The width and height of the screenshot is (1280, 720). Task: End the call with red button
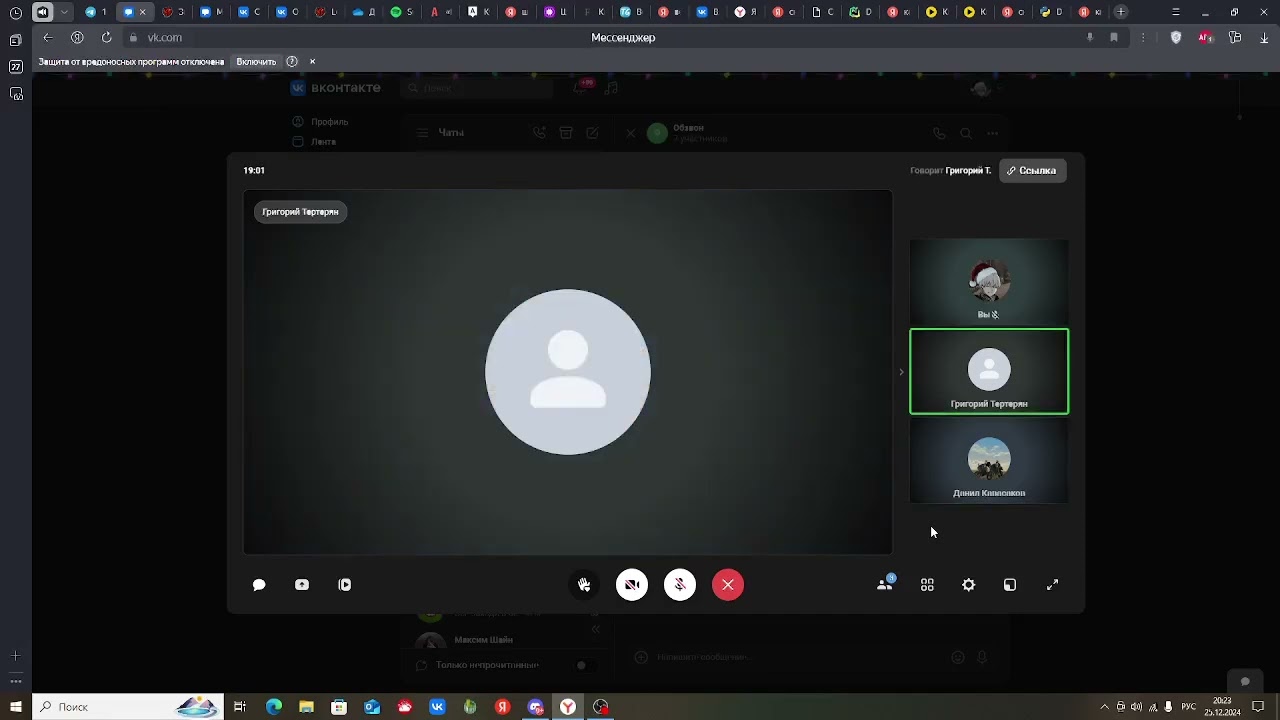click(728, 585)
